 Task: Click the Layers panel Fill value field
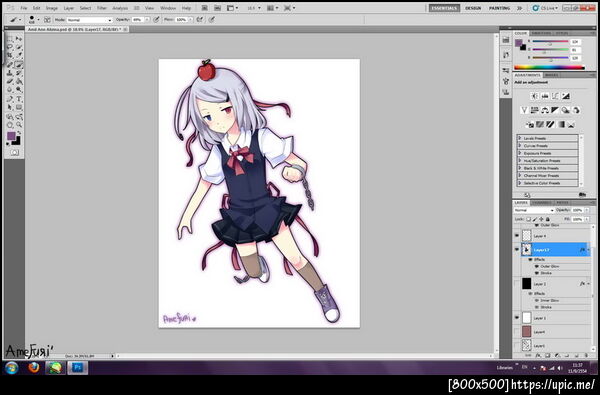577,219
